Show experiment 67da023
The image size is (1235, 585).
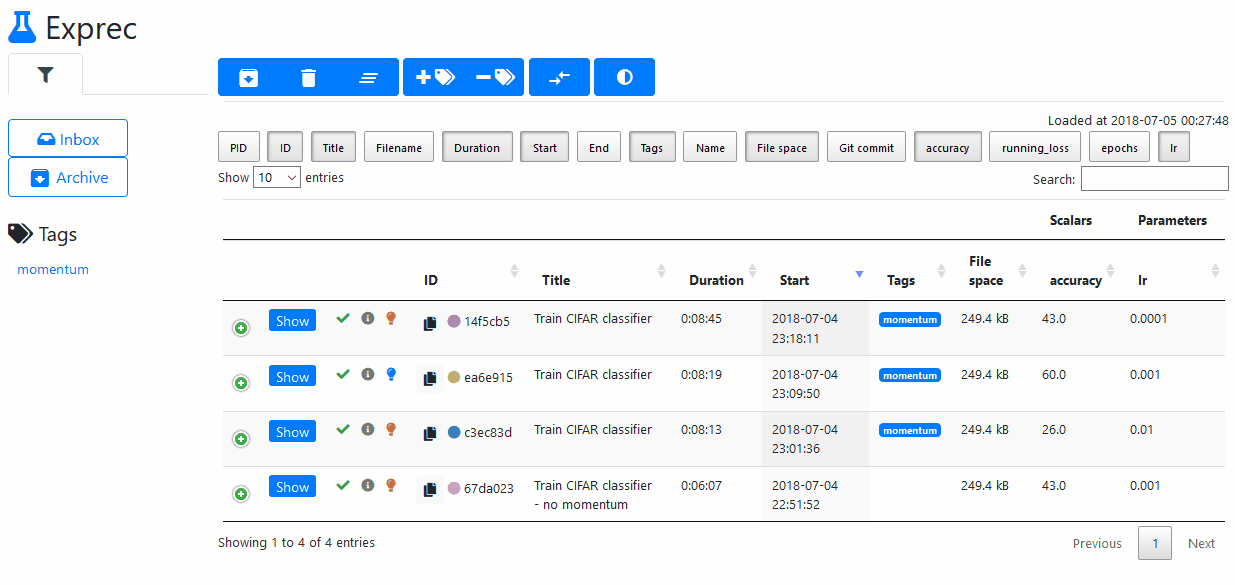(292, 487)
